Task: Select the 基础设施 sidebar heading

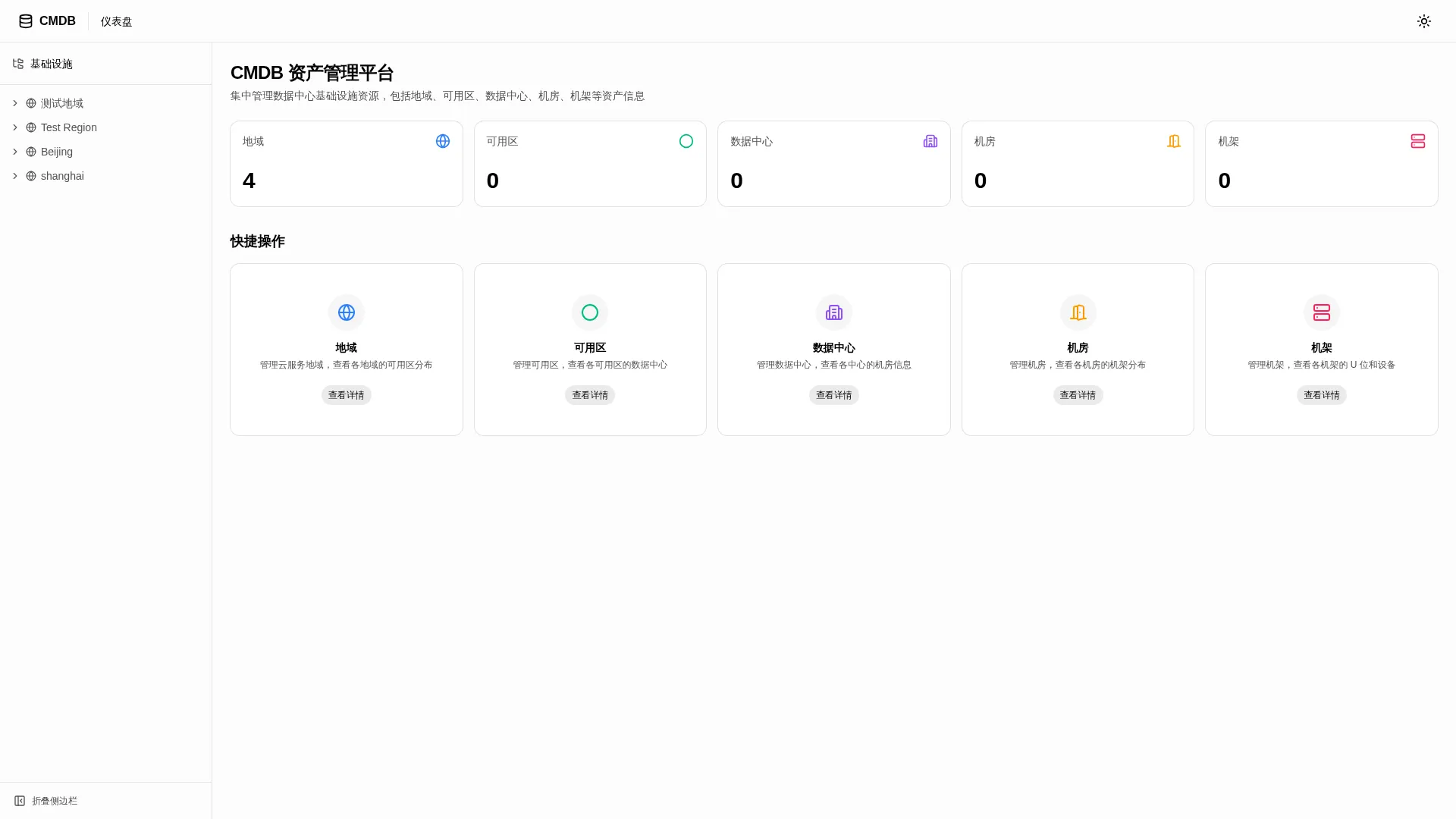Action: click(52, 64)
